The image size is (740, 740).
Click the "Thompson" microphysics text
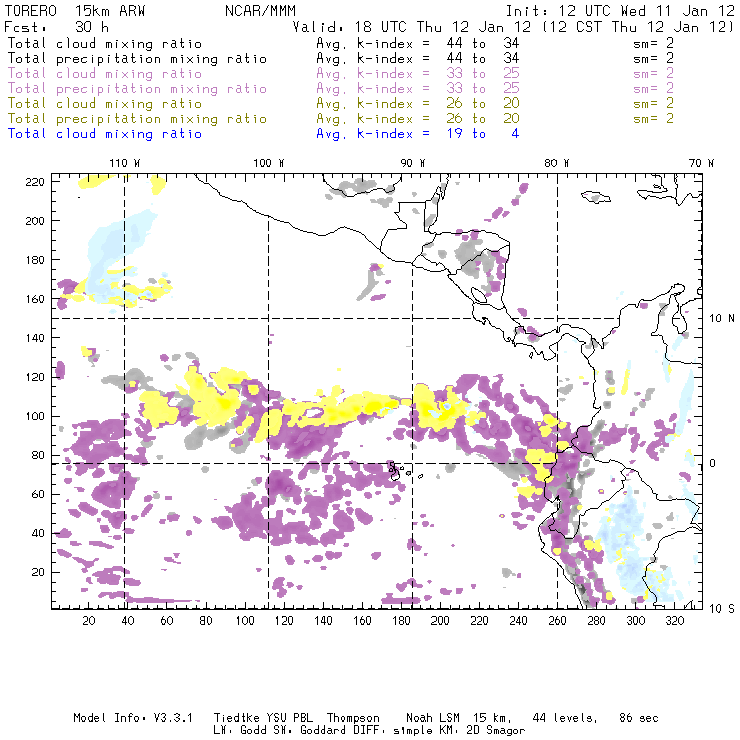(353, 718)
